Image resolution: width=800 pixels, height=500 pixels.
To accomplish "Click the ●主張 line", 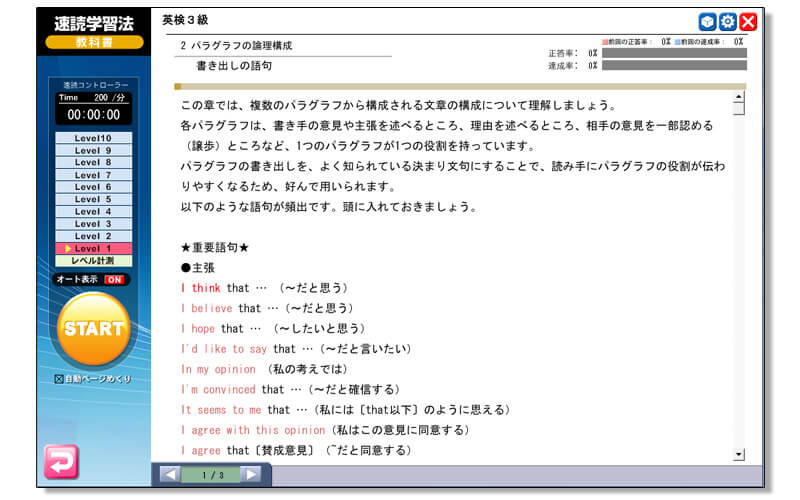I will [x=198, y=267].
